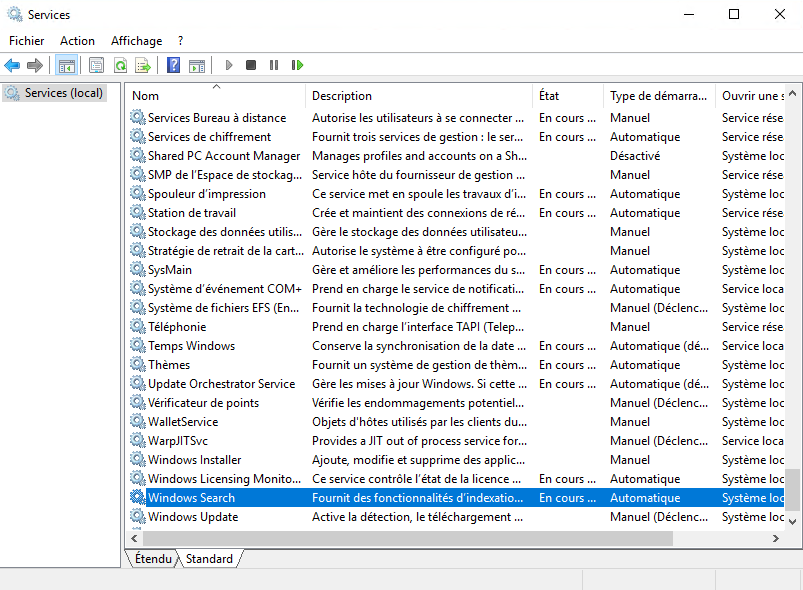Click the gear icon beside WarpJITSvc
This screenshot has height=590, width=803.
[x=137, y=440]
